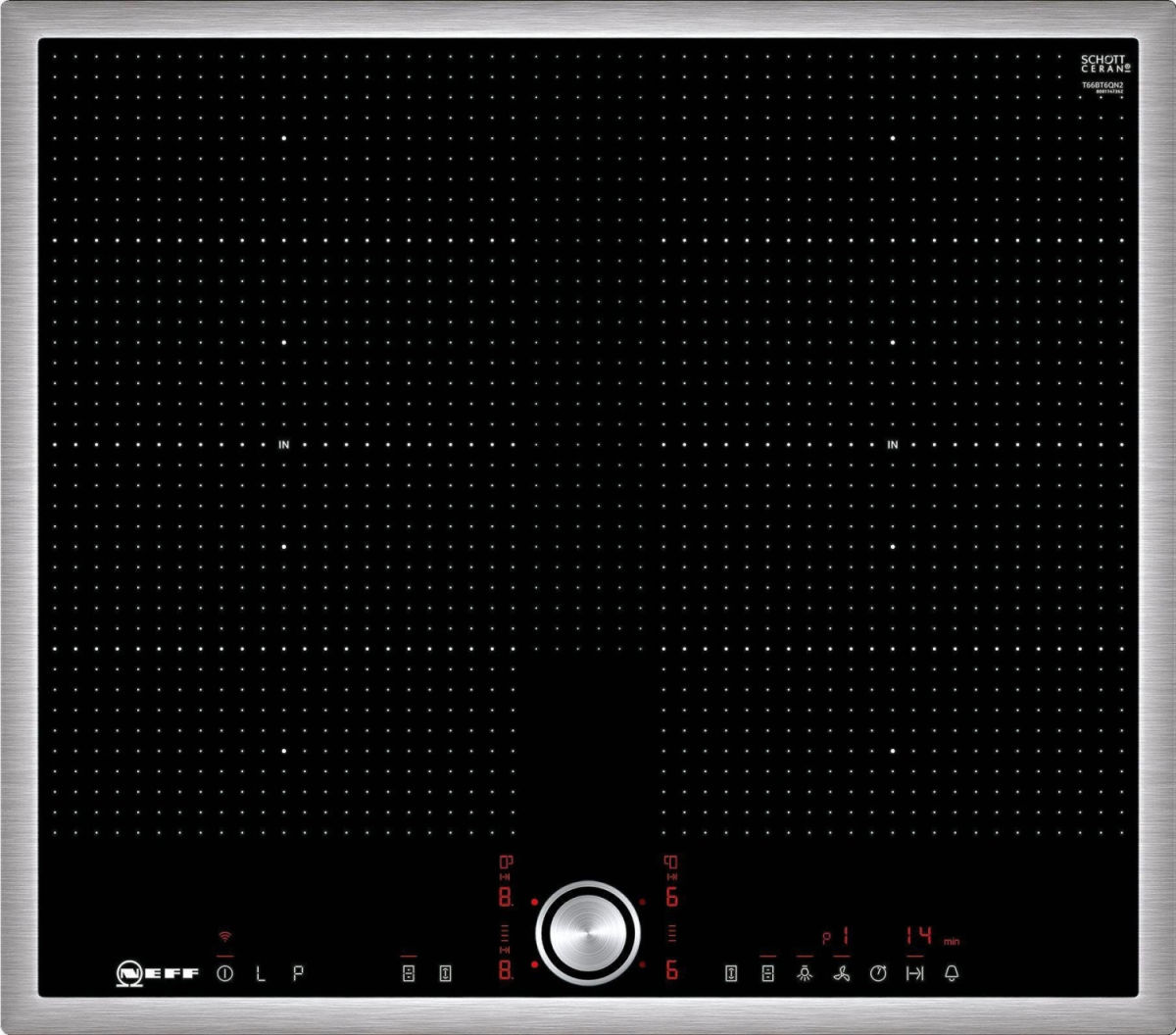Select the front left zone display 8
Viewport: 1176px width, 1035px height.
[x=506, y=970]
